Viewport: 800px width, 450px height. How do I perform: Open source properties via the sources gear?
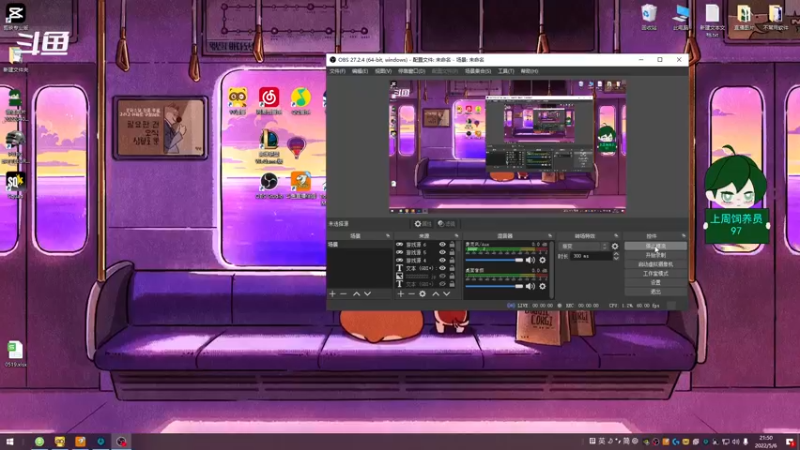[422, 294]
